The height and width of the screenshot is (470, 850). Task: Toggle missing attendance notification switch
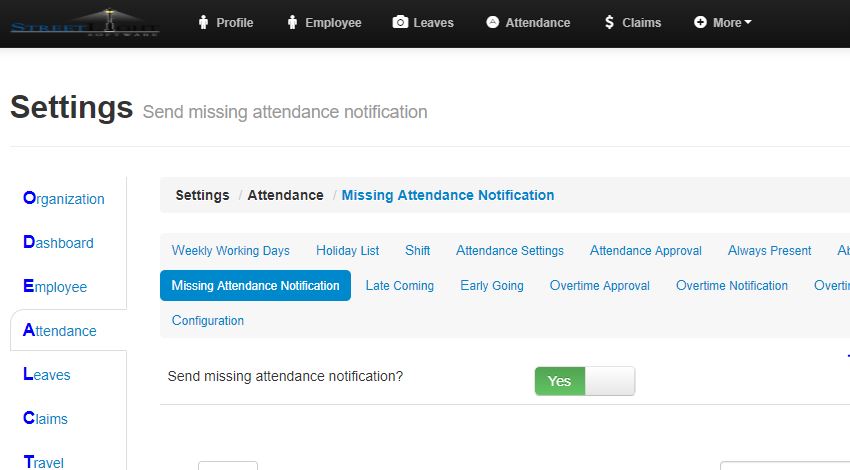coord(584,381)
